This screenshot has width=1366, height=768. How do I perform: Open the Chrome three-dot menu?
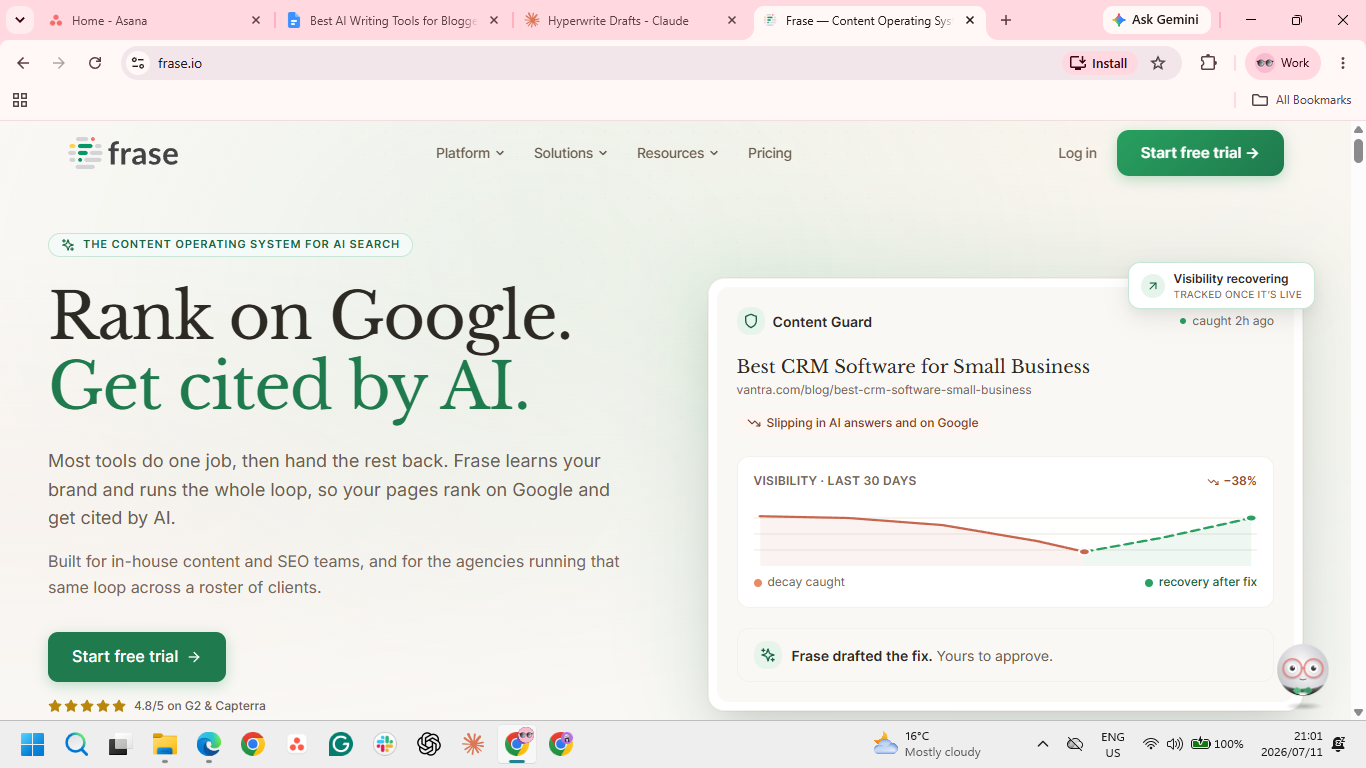click(x=1341, y=63)
